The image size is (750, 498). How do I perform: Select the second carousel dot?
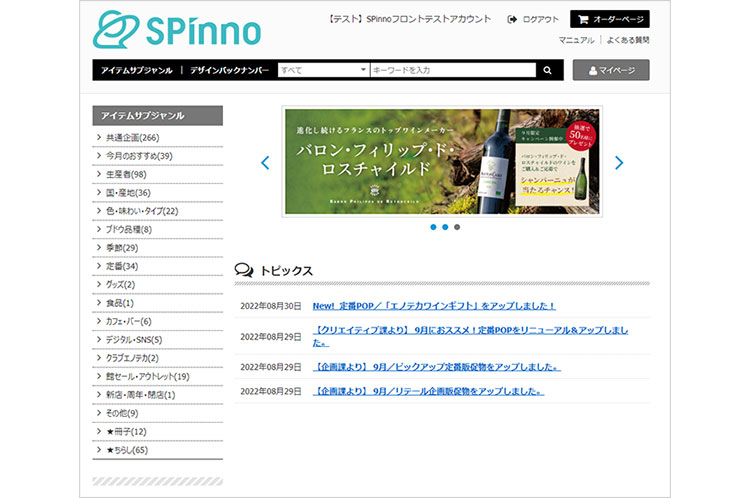(x=445, y=227)
